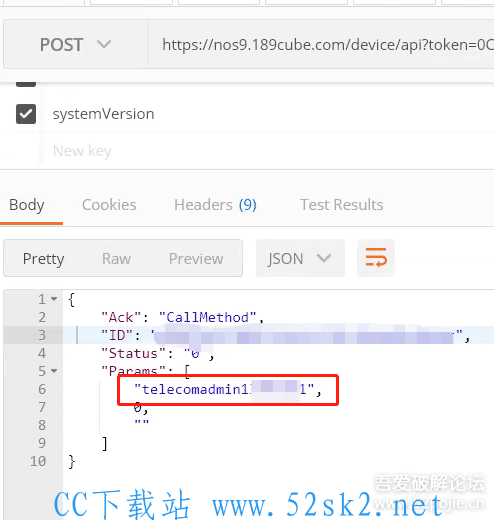This screenshot has height=520, width=494.
Task: Open the JSON format dropdown
Action: click(x=300, y=258)
